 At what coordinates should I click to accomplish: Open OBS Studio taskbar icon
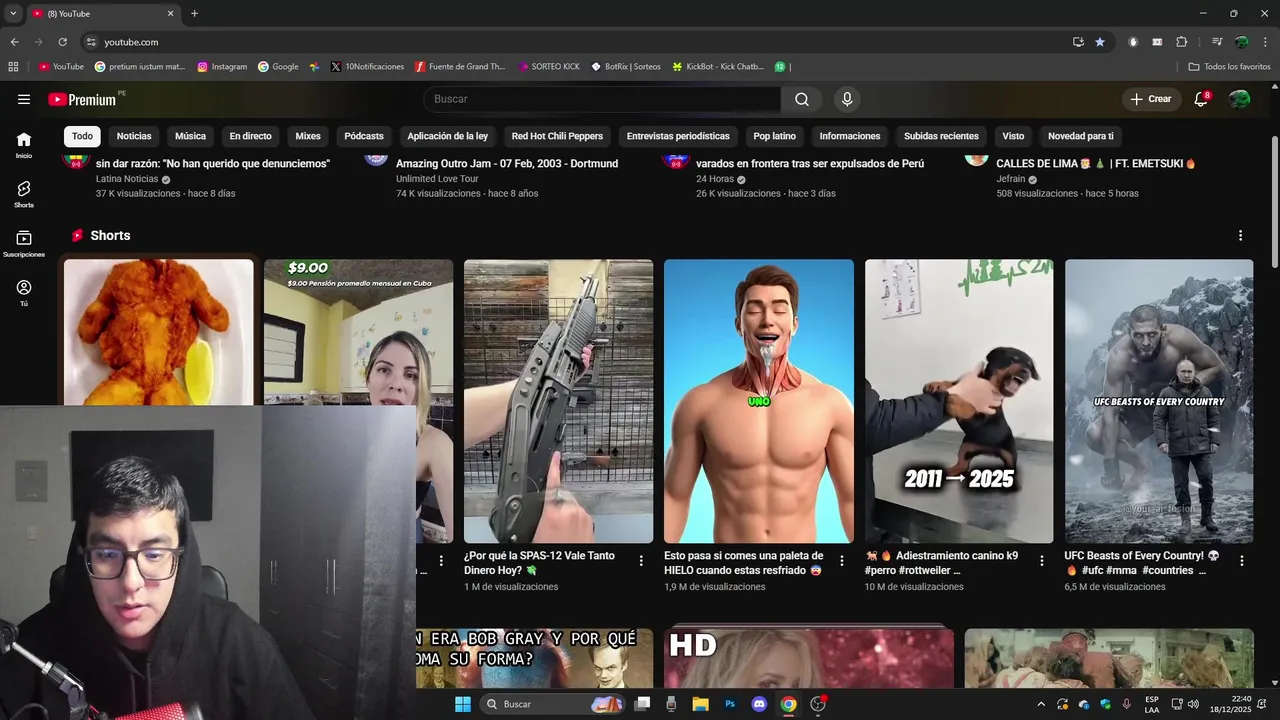coord(818,704)
